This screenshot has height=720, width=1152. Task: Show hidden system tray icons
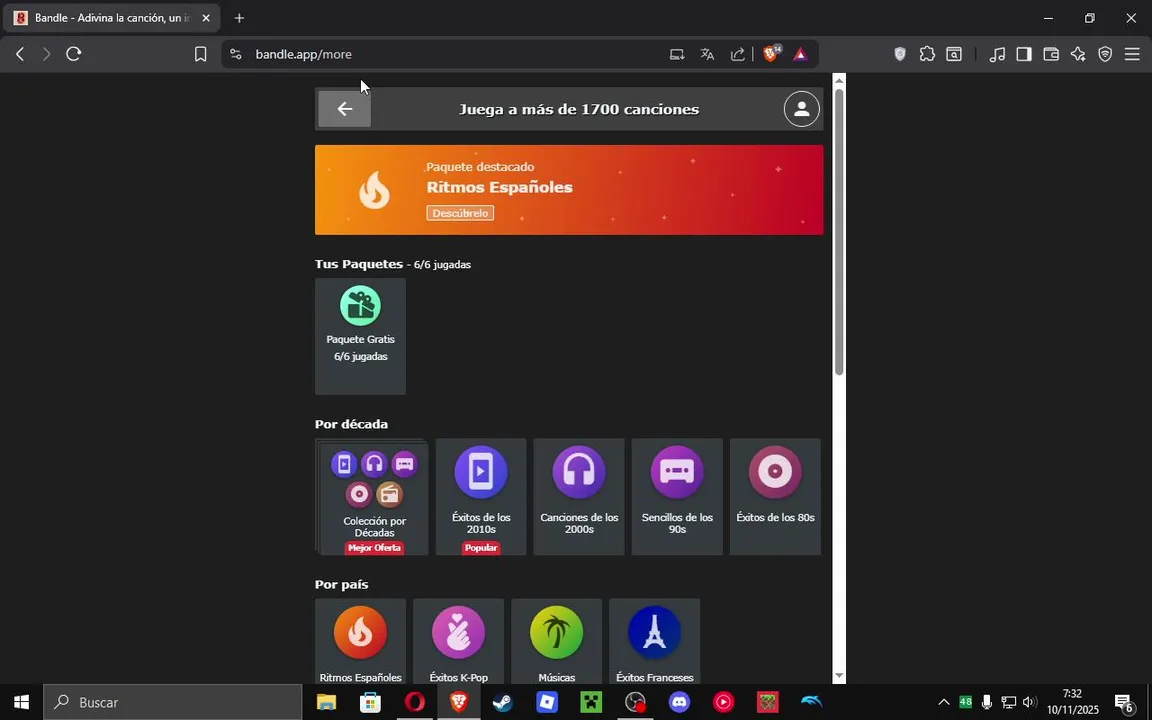tap(943, 702)
